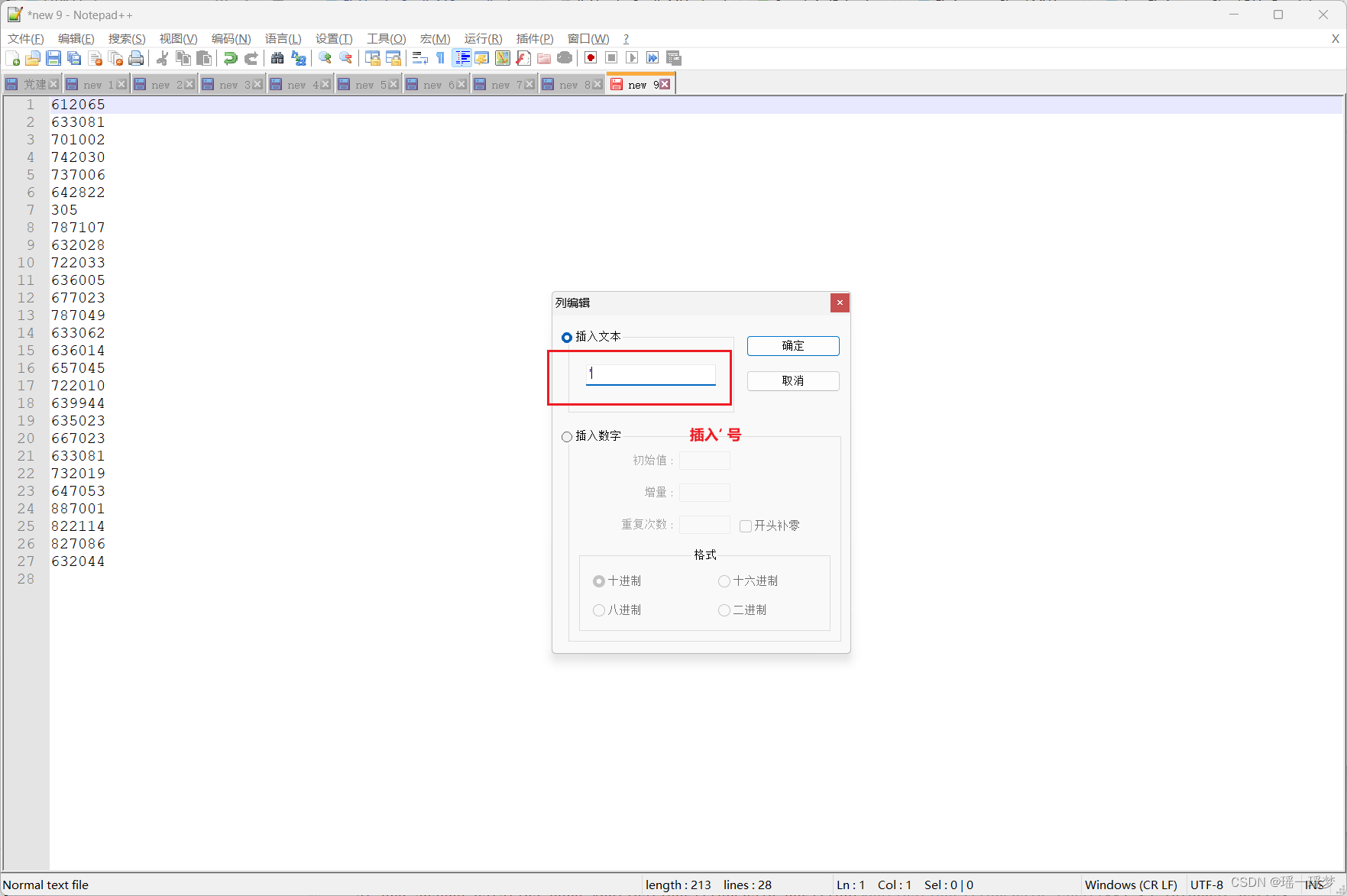Cancel the dialog using 取消 button

[792, 380]
